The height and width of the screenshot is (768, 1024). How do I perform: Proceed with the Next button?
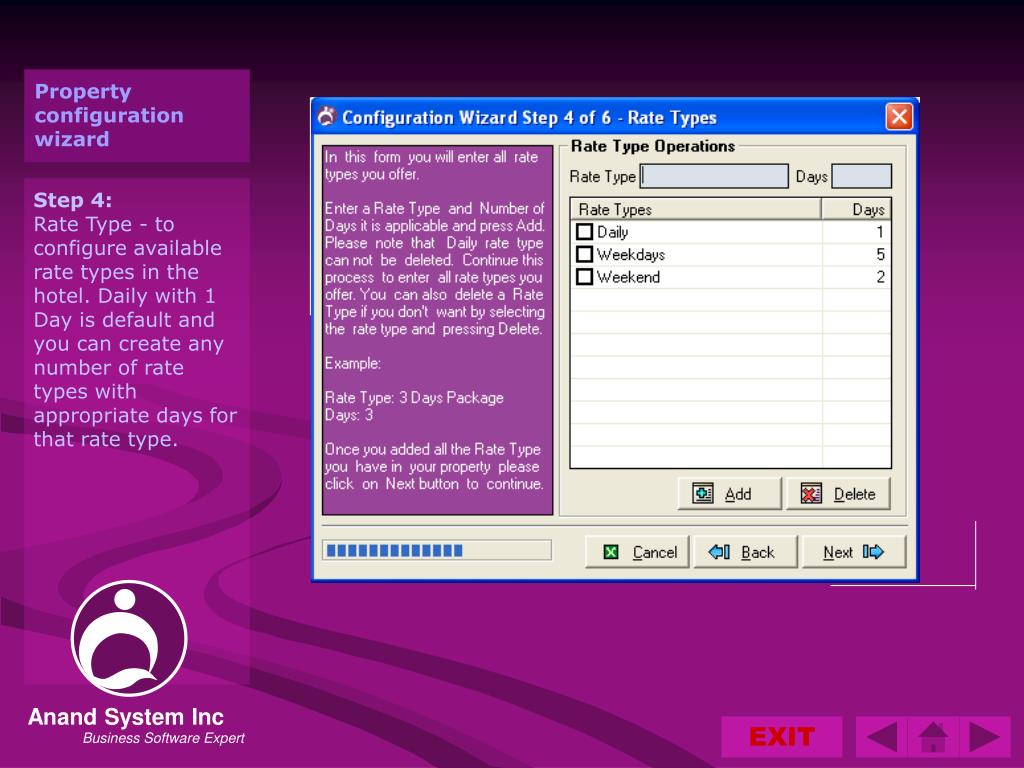(x=854, y=552)
